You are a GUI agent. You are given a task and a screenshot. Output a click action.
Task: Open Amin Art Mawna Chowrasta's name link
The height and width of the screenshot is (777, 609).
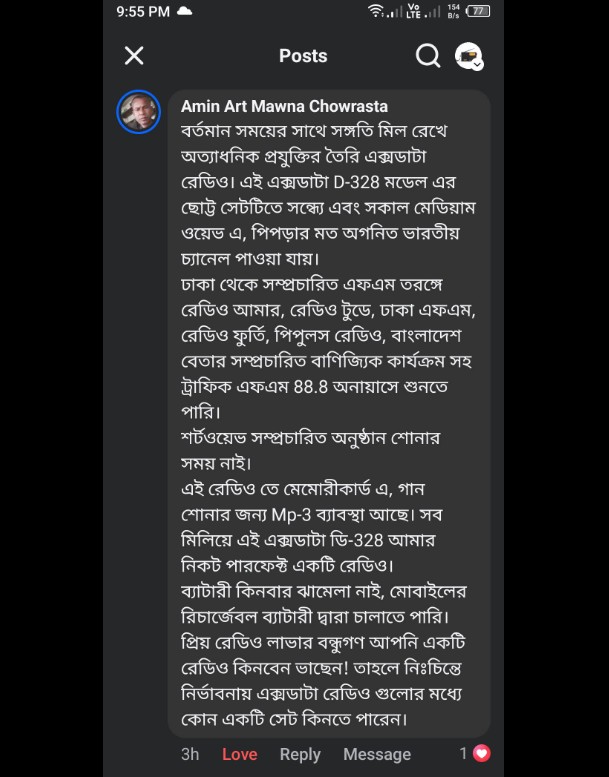[x=284, y=106]
